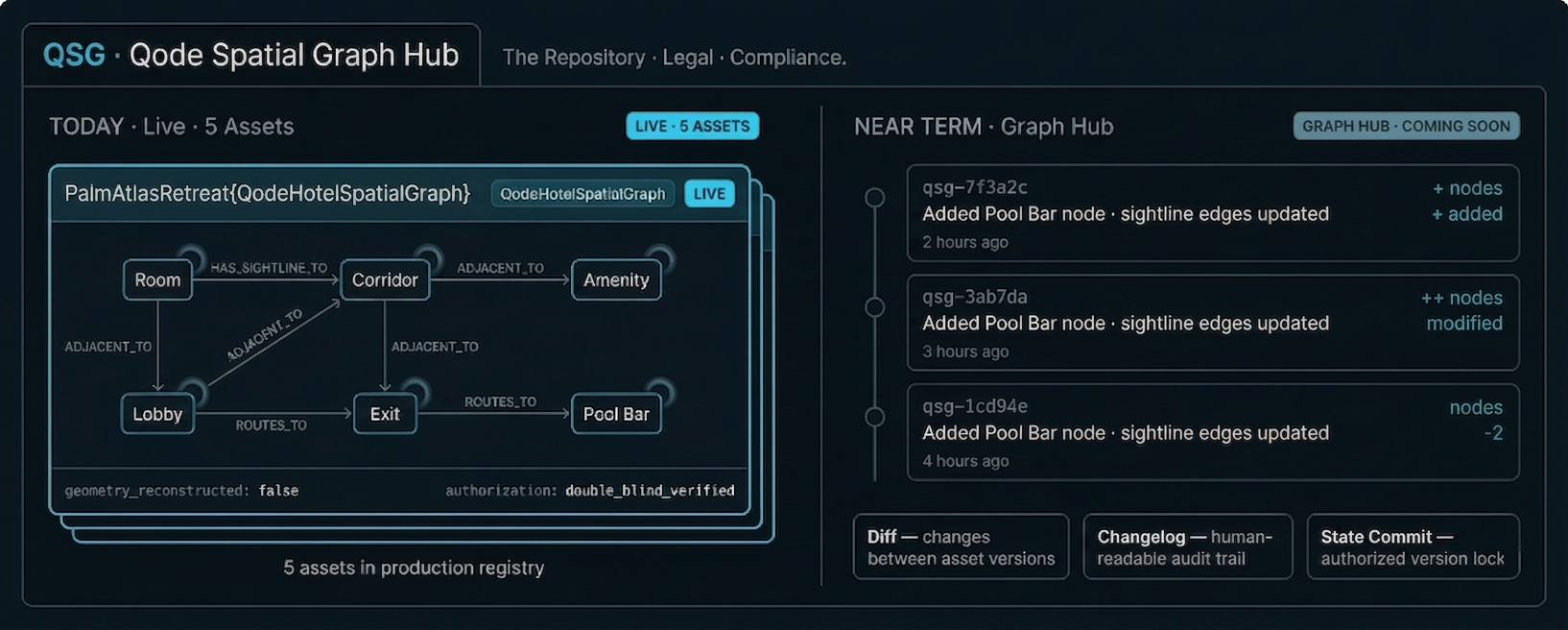Click the 'TODAY · Live · 5 Assets' heading
This screenshot has height=630, width=1568.
tap(172, 127)
